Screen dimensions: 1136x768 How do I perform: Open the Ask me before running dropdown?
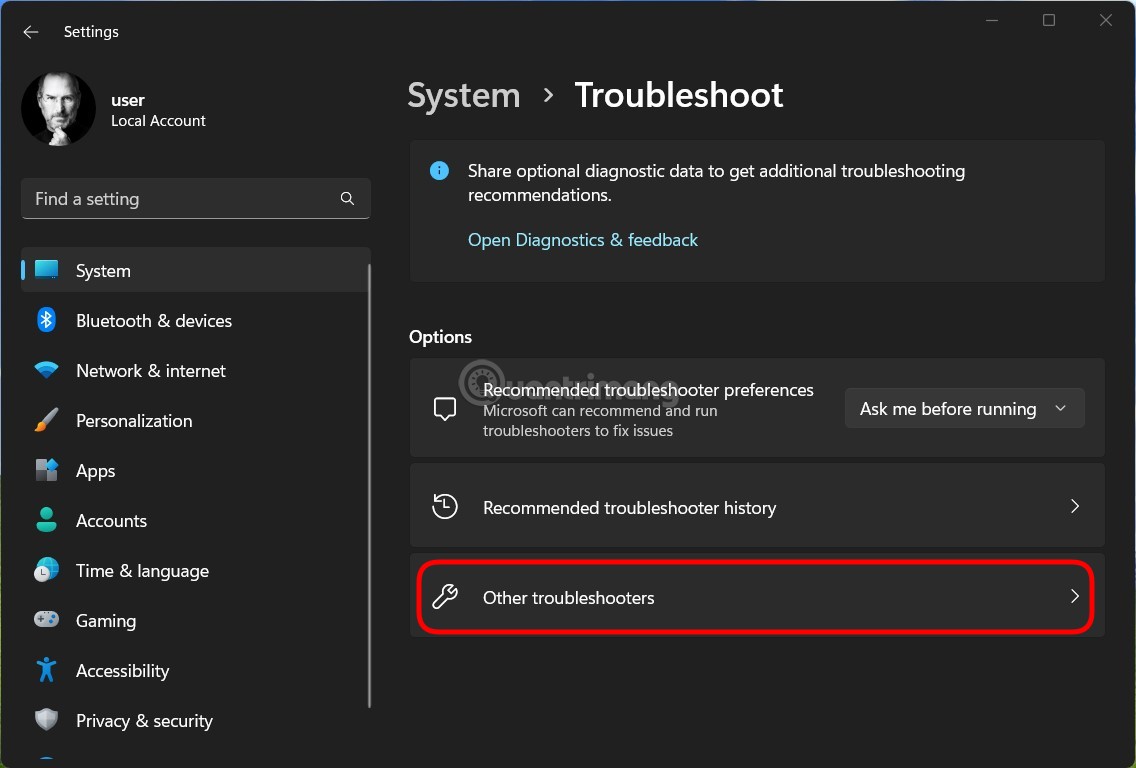click(x=963, y=408)
